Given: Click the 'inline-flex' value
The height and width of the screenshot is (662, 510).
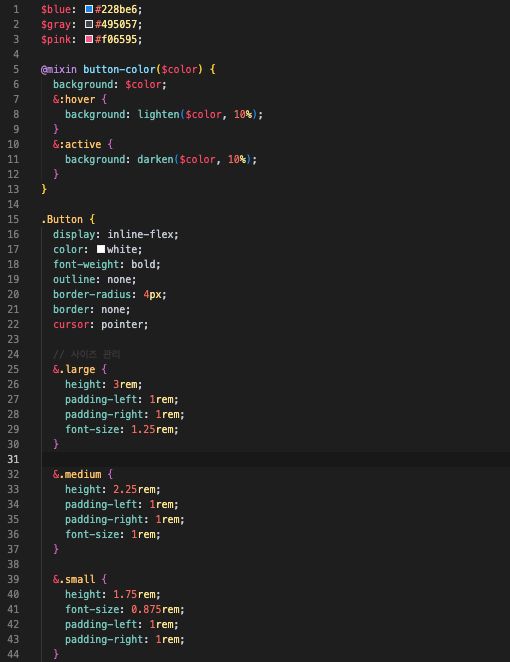Looking at the screenshot, I should [x=140, y=234].
